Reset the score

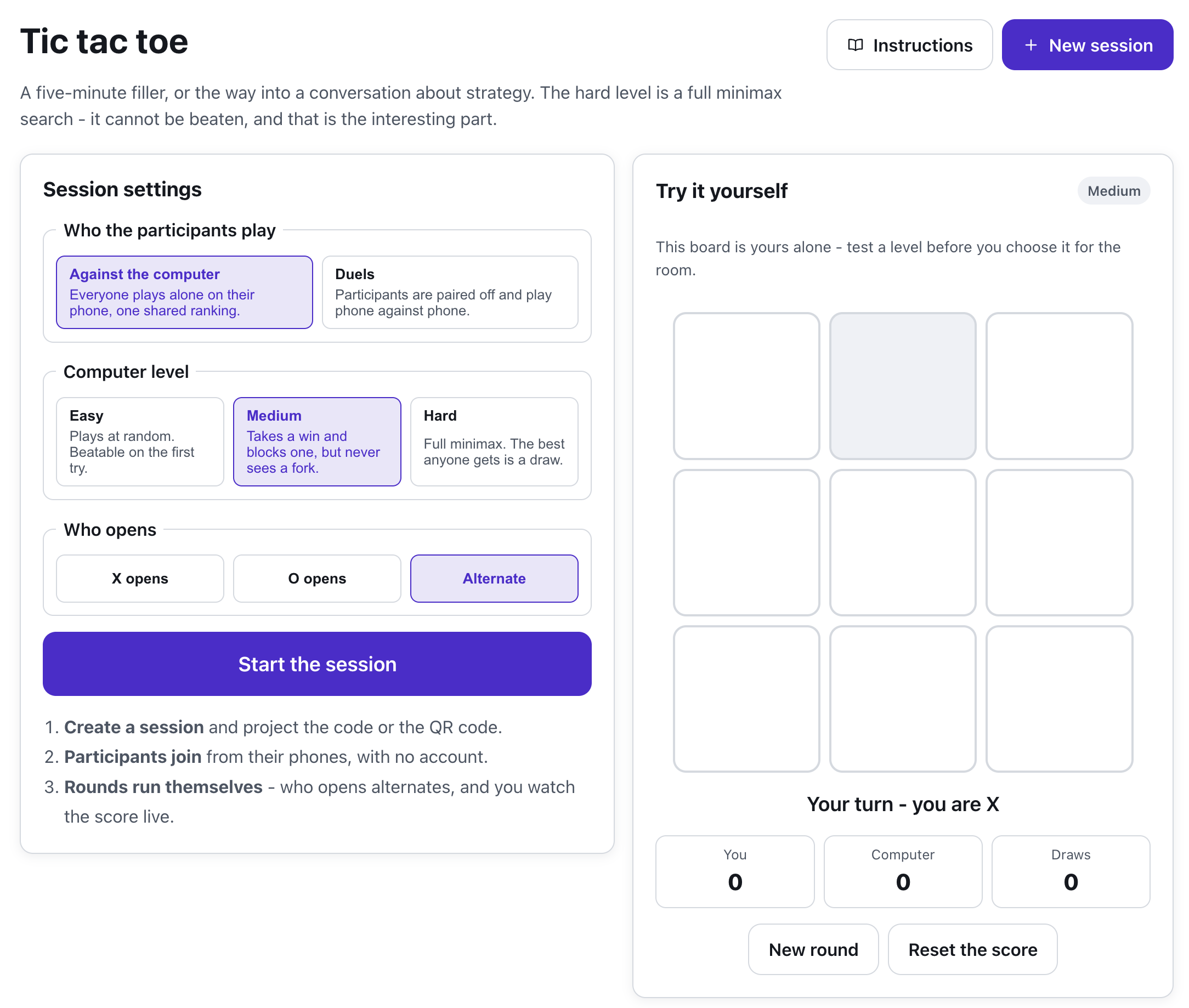[x=972, y=949]
